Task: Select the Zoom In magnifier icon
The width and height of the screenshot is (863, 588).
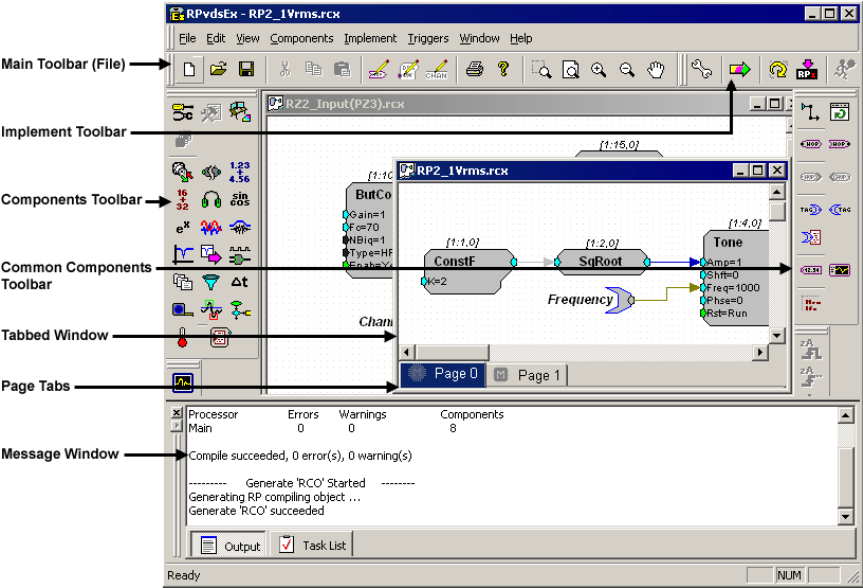Action: click(x=598, y=70)
